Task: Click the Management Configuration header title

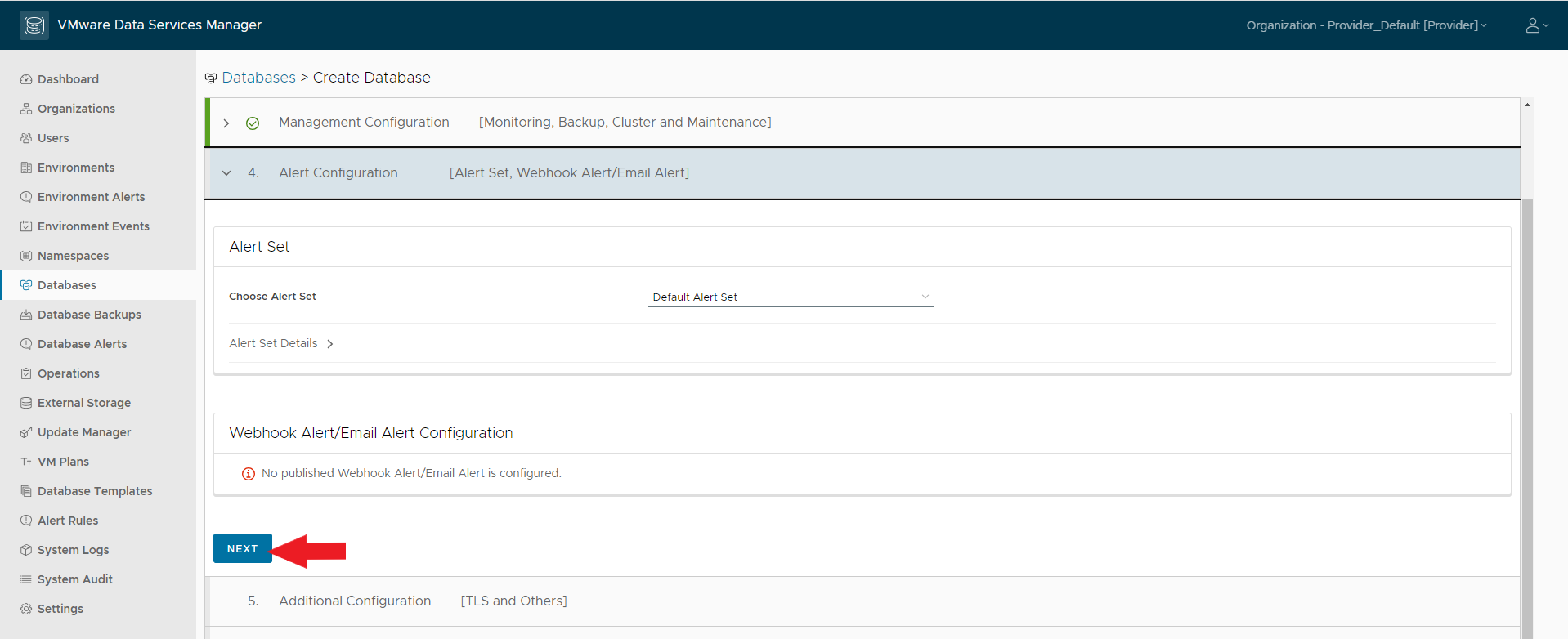Action: [364, 123]
